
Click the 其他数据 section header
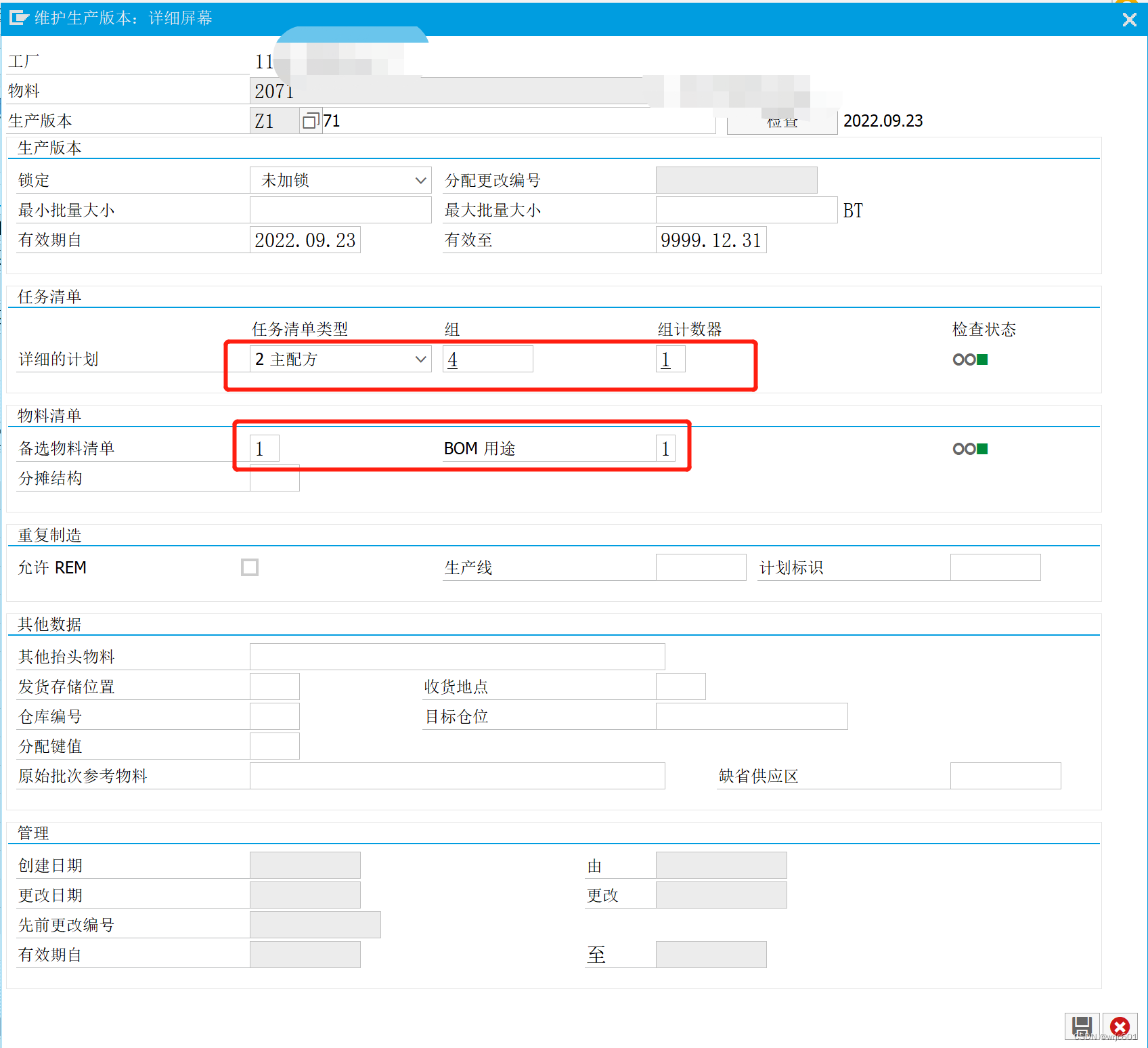(49, 624)
